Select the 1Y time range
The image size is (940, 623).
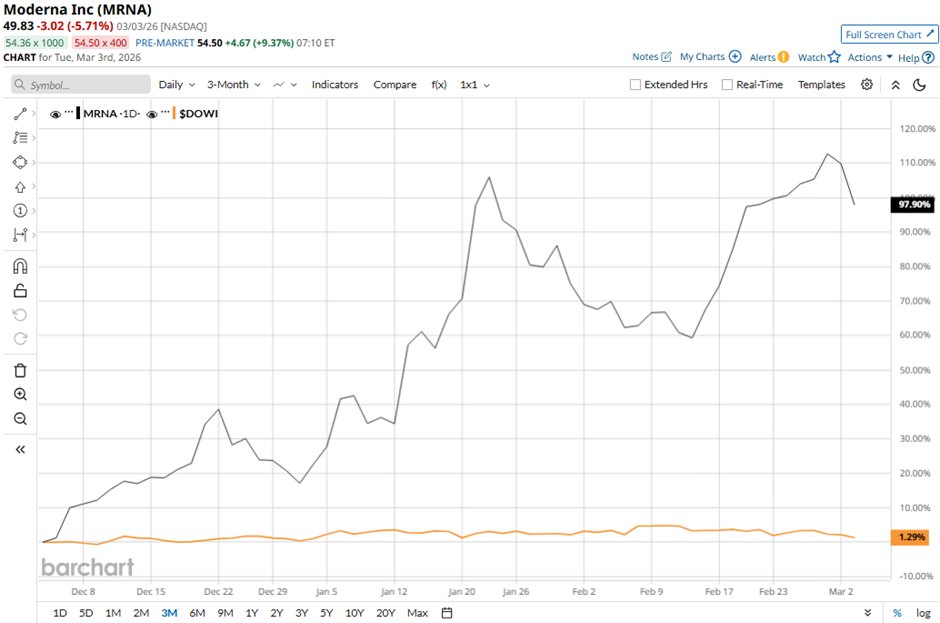click(252, 613)
